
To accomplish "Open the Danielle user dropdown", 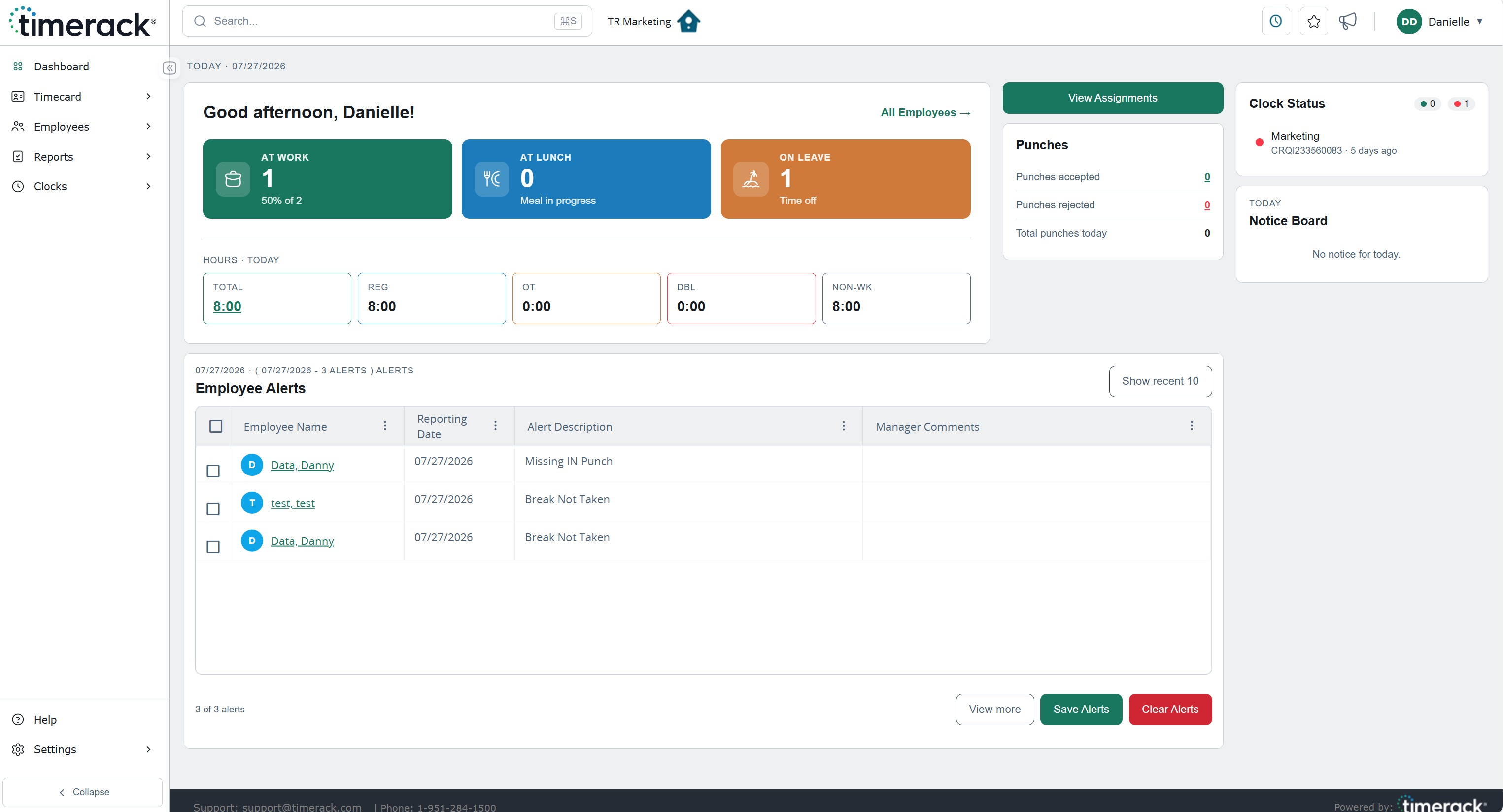I will pyautogui.click(x=1439, y=22).
